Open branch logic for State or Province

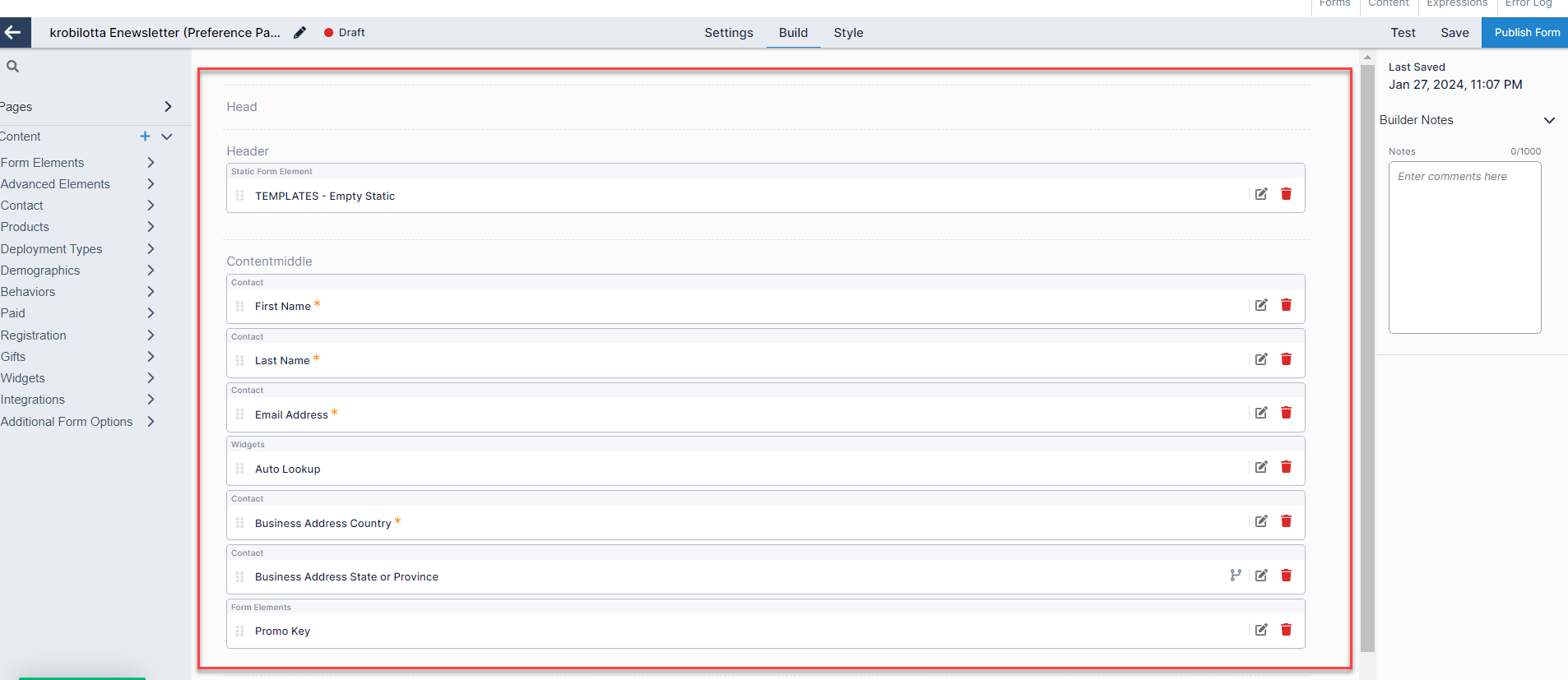tap(1235, 576)
